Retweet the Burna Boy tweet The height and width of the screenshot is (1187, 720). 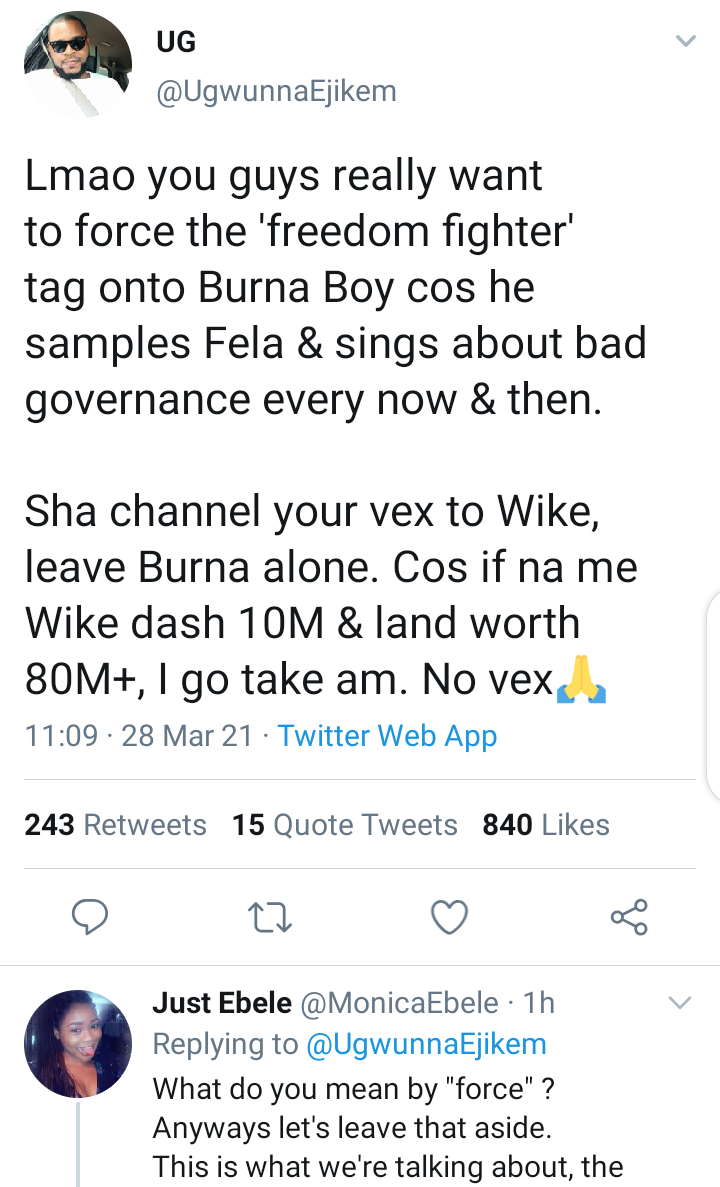pos(271,916)
